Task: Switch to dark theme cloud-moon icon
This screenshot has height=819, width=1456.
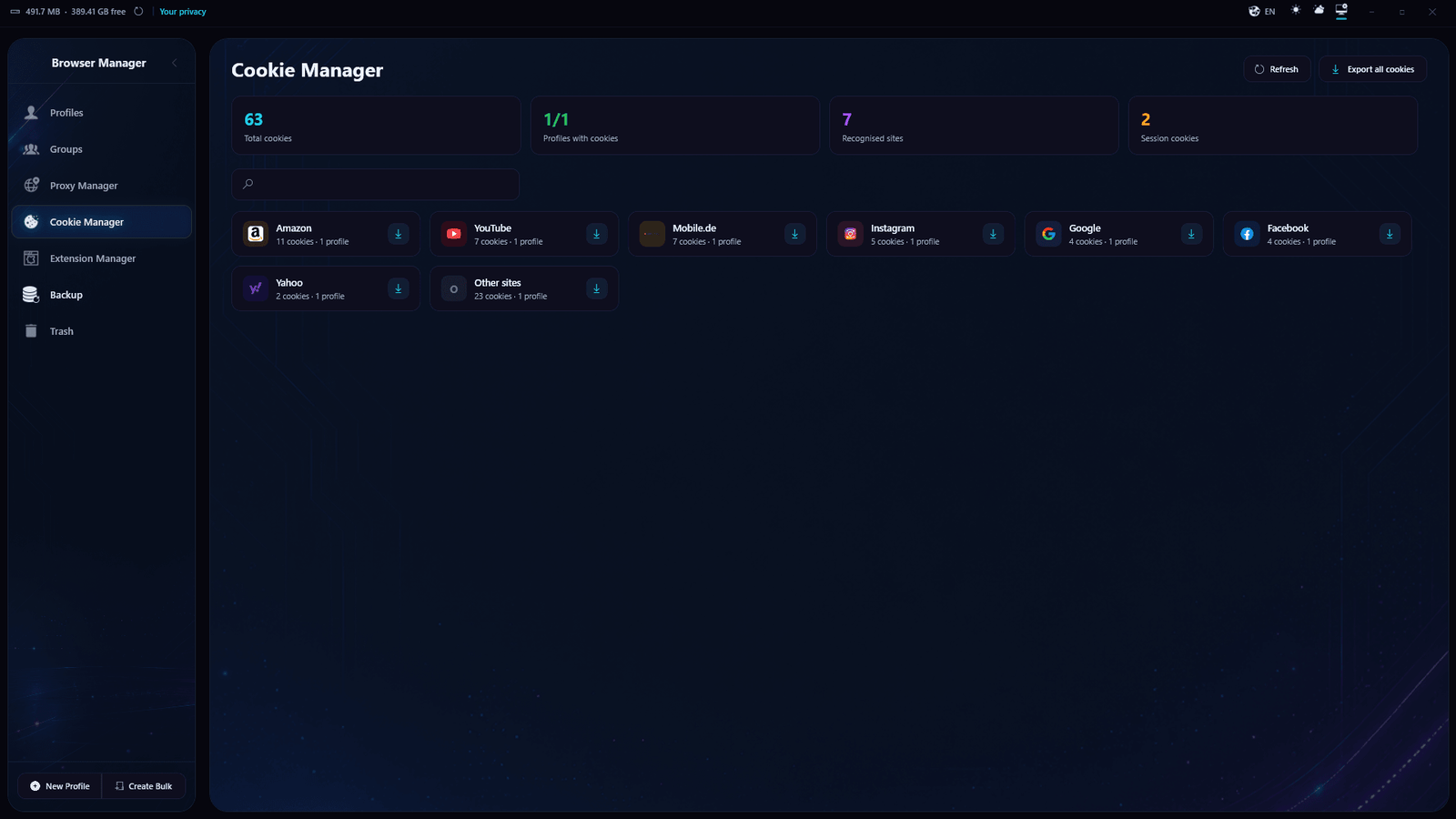Action: click(x=1319, y=10)
